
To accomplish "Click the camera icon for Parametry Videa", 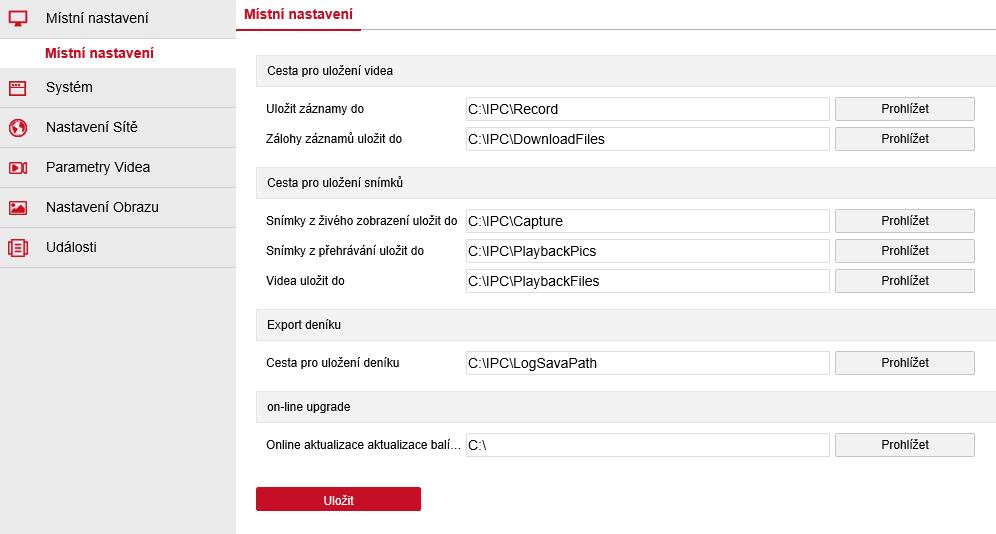I will click(18, 168).
